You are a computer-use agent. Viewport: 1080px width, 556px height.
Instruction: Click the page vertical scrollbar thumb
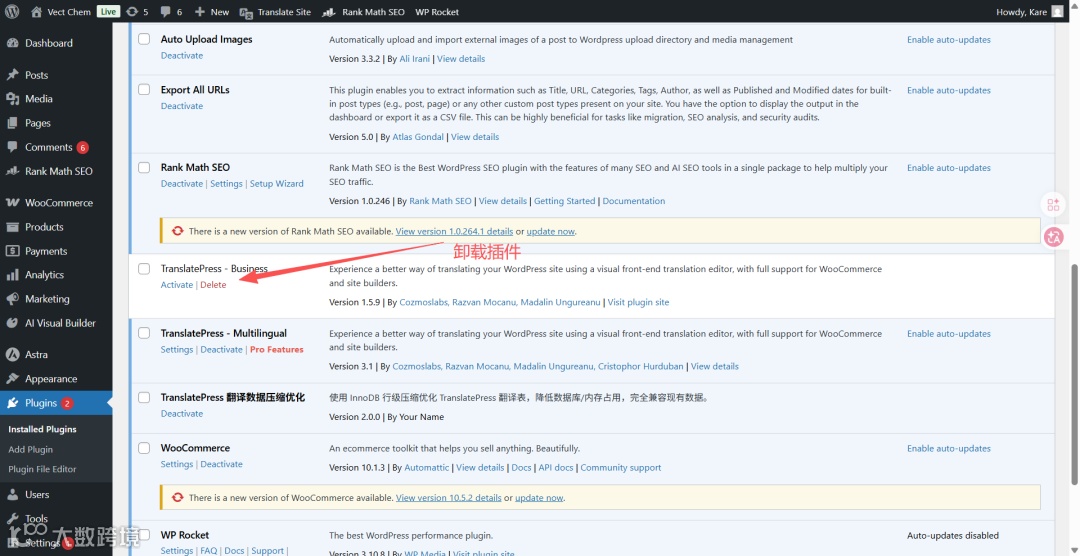click(x=1075, y=375)
